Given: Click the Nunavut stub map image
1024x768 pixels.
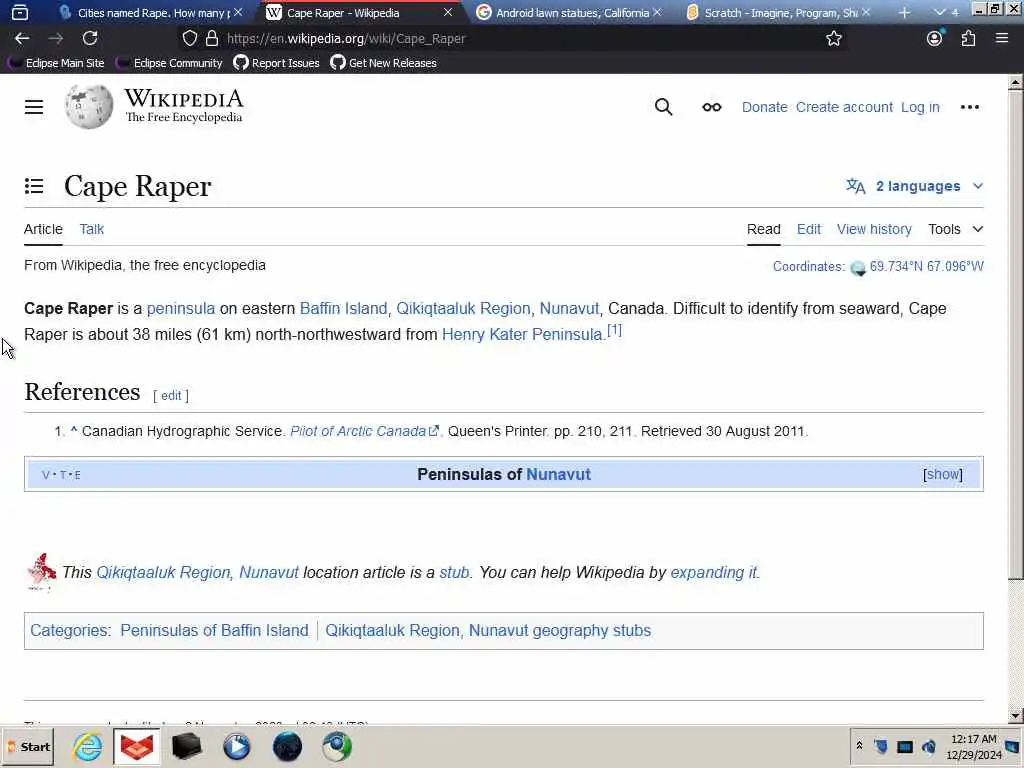Looking at the screenshot, I should pyautogui.click(x=42, y=572).
